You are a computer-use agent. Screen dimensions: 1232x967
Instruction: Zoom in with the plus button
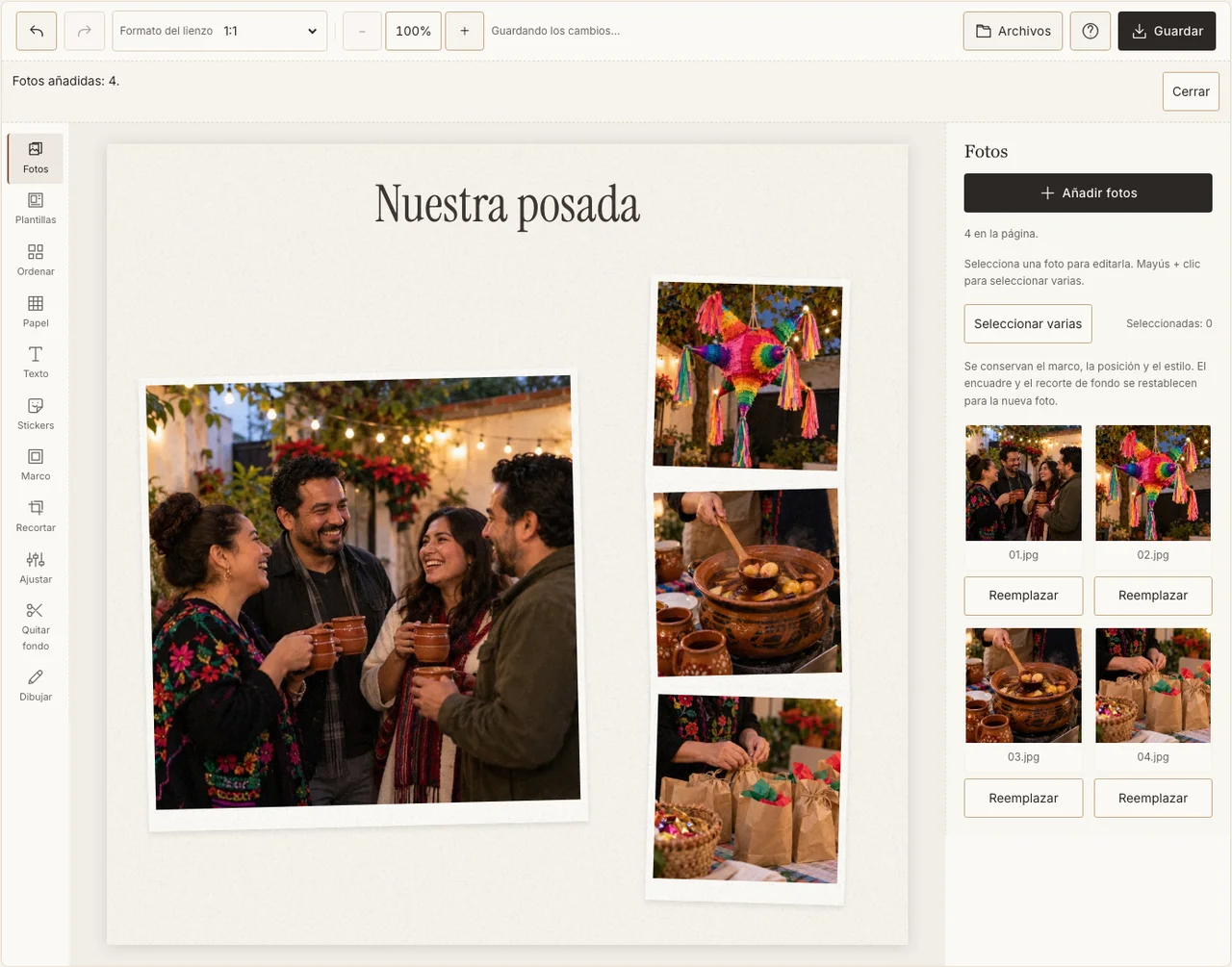tap(465, 31)
